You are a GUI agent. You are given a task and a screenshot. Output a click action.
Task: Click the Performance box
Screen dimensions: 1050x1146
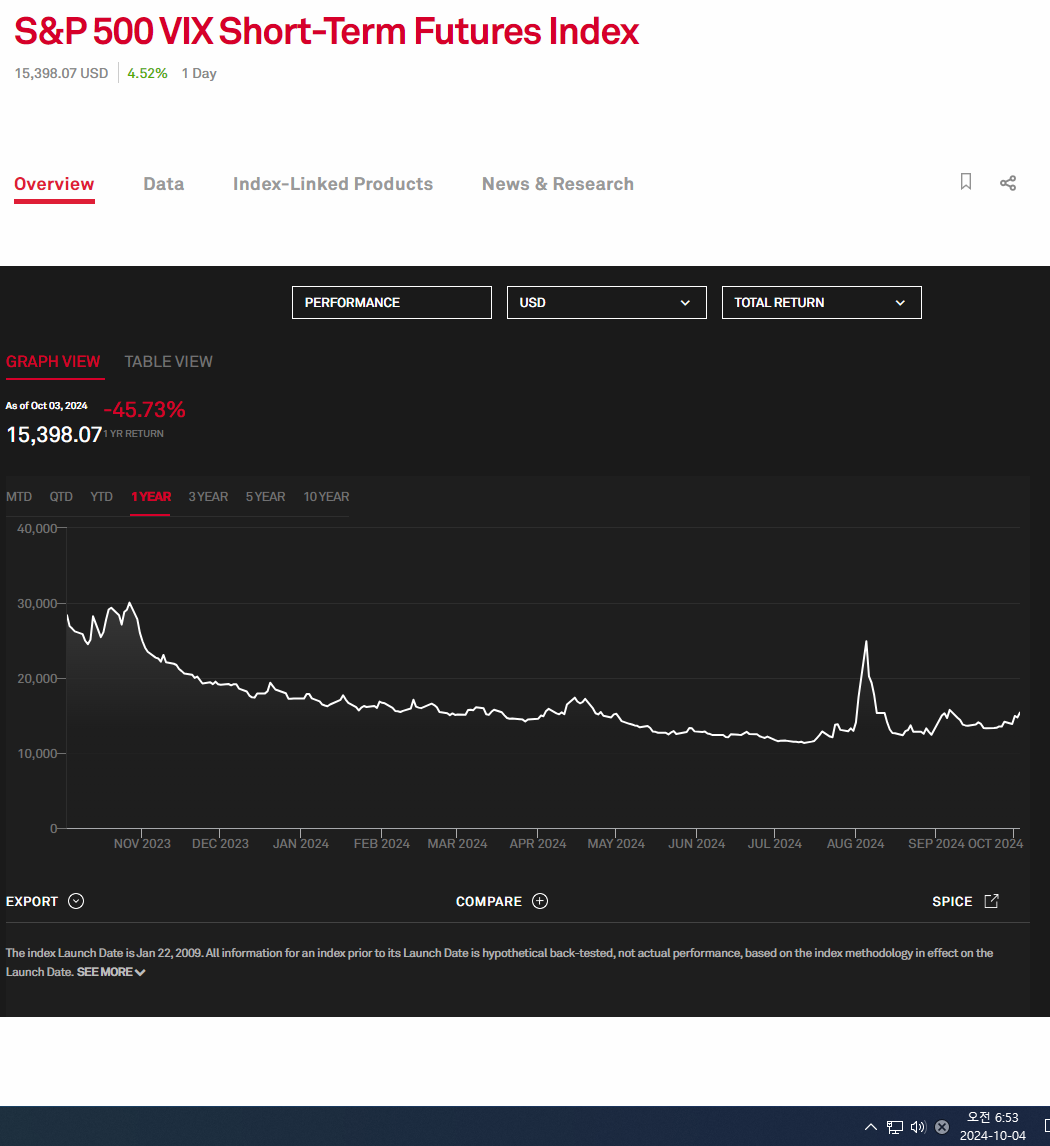[x=392, y=303]
